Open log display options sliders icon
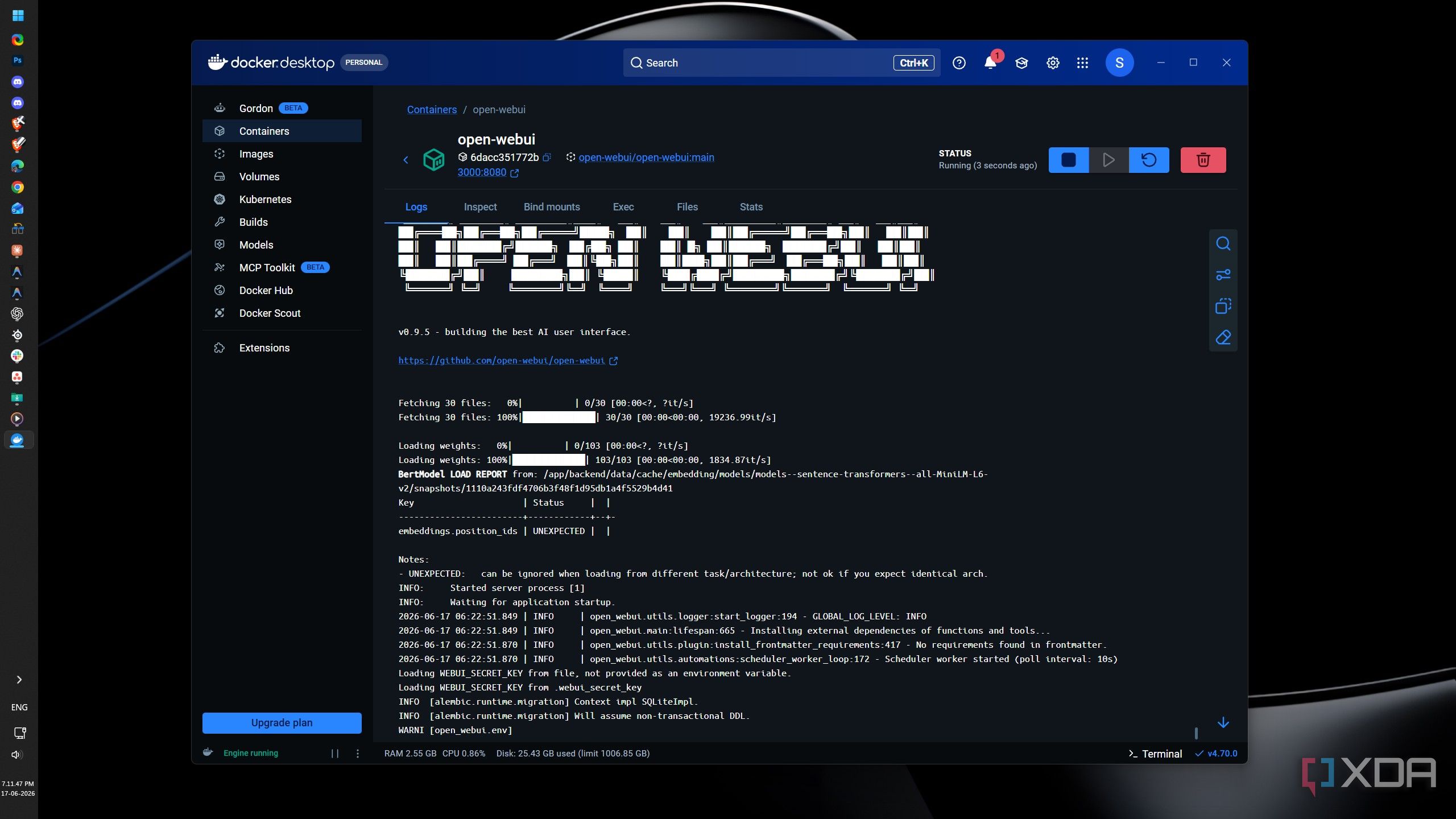The height and width of the screenshot is (819, 1456). point(1223,275)
